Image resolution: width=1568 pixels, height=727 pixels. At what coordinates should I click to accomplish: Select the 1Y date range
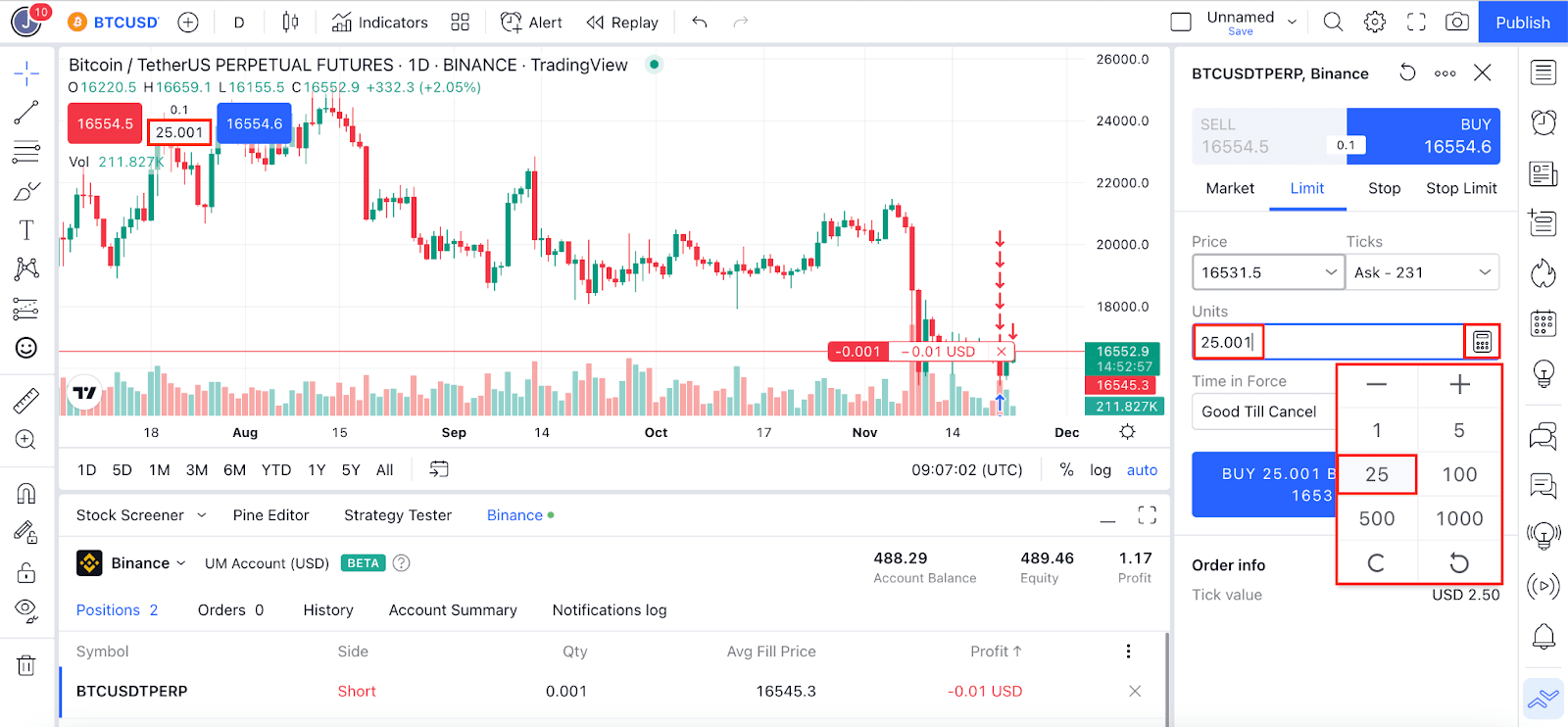[317, 470]
